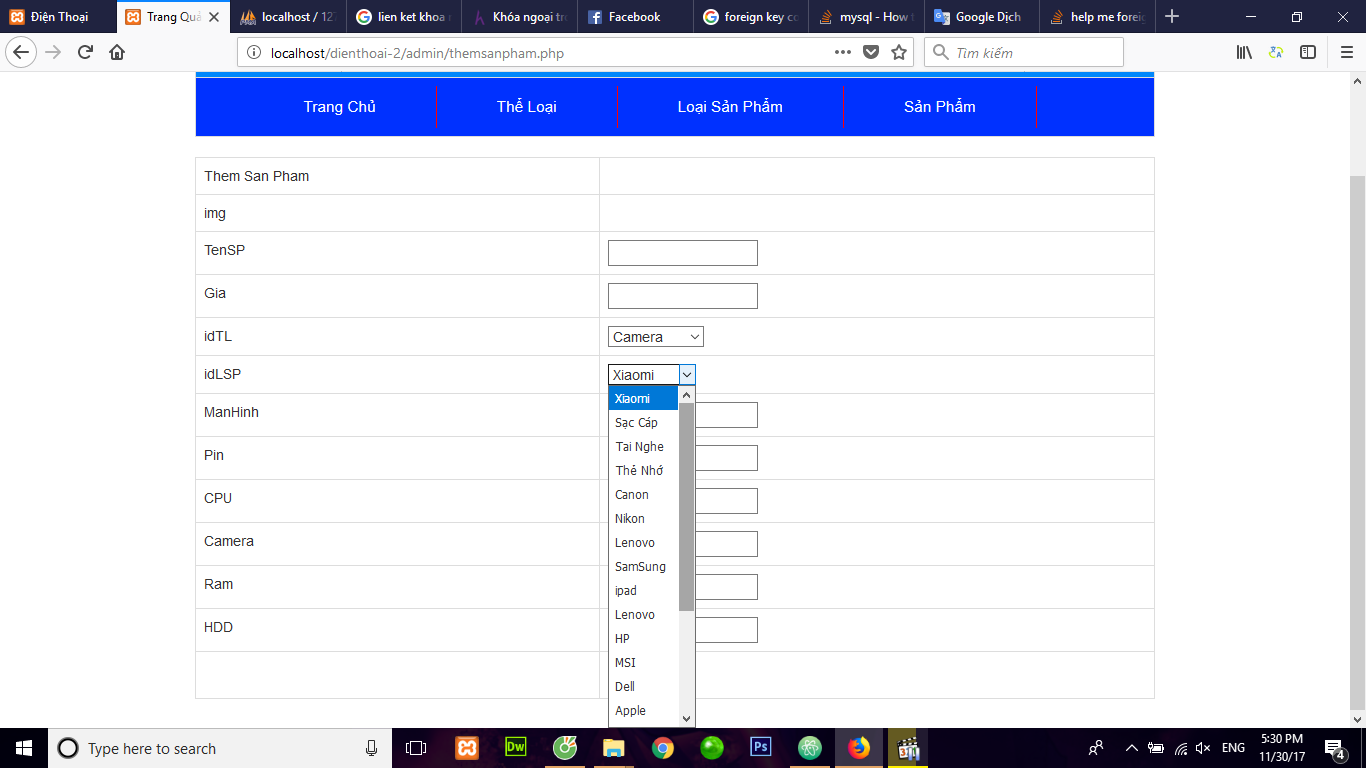
Task: Select Tai Nghe option
Action: [x=644, y=447]
